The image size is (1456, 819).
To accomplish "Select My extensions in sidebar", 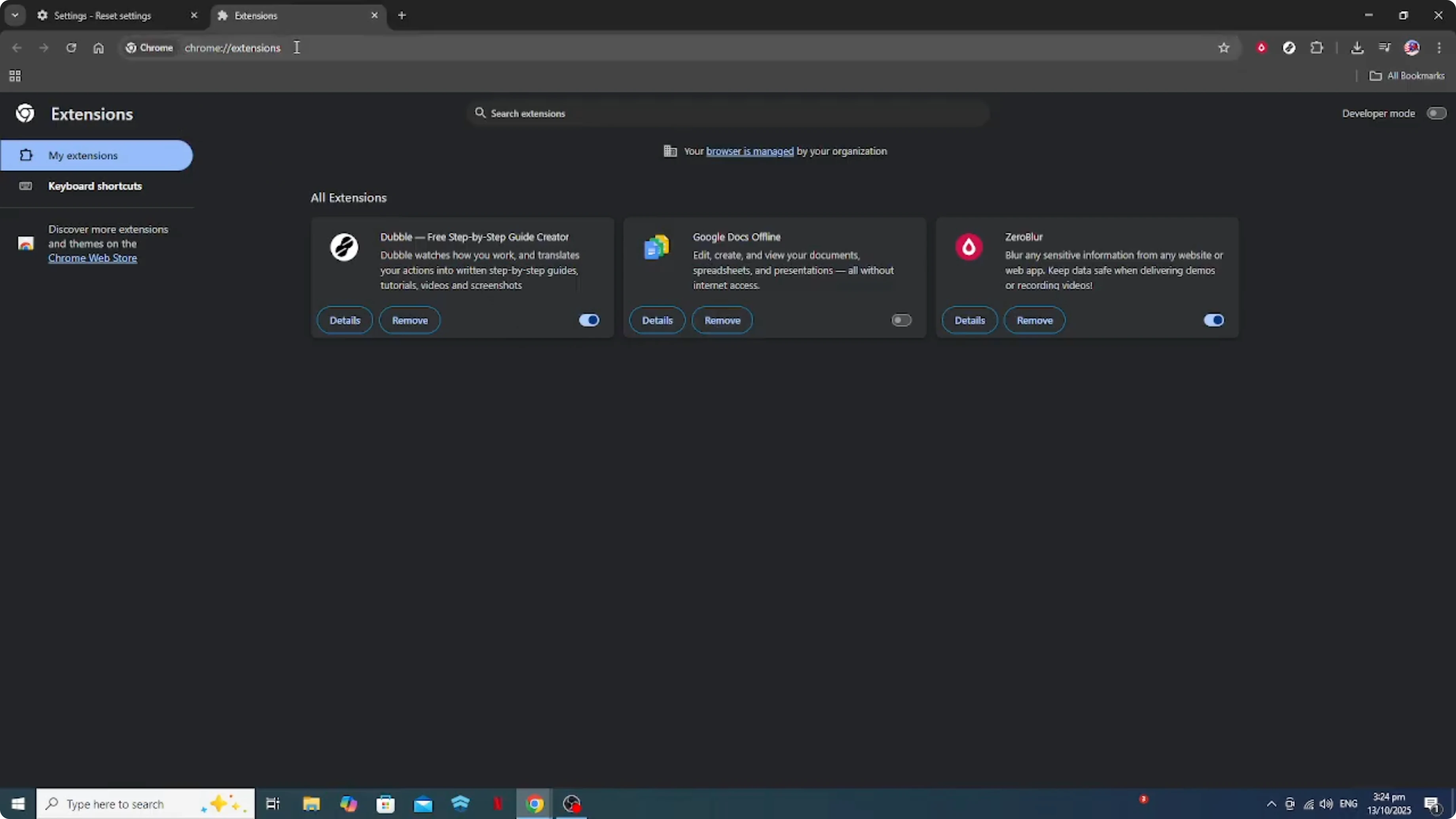I will pyautogui.click(x=97, y=155).
